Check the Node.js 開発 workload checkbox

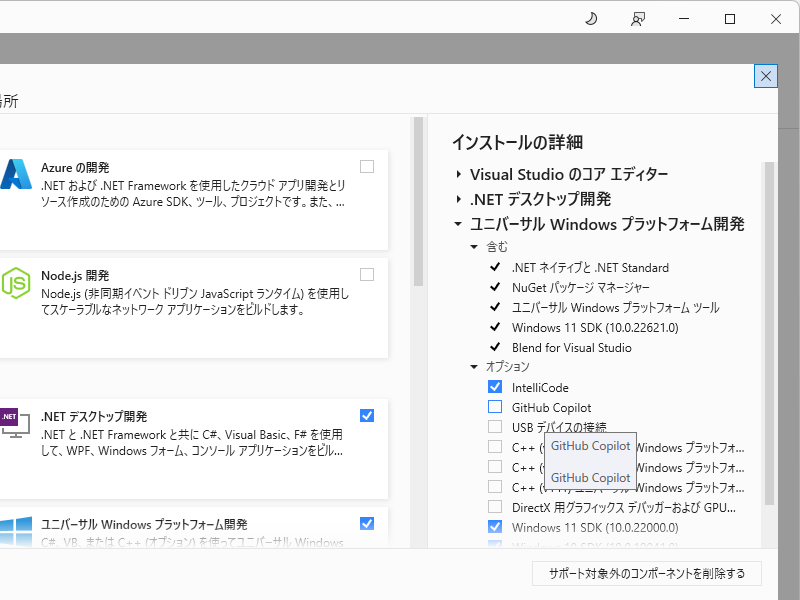(x=367, y=275)
